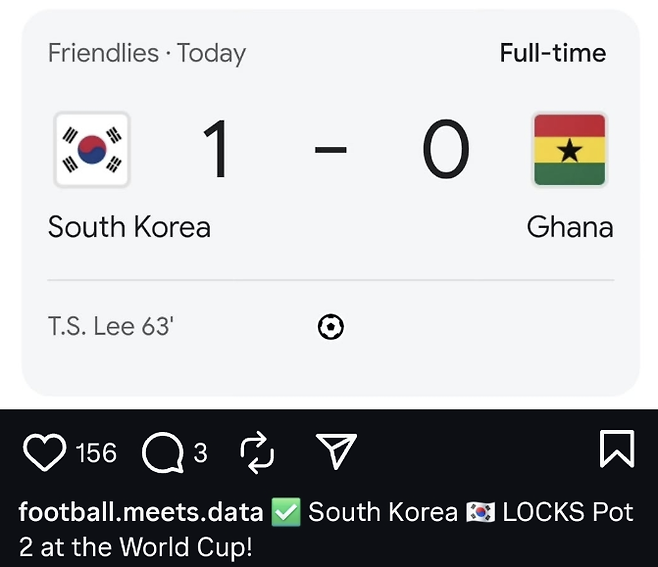Select the South Korea team name

[x=129, y=227]
